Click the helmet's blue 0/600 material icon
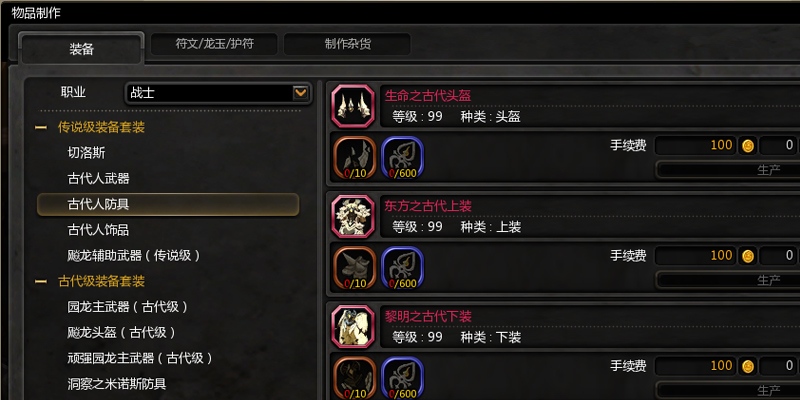The image size is (800, 400). (x=403, y=158)
